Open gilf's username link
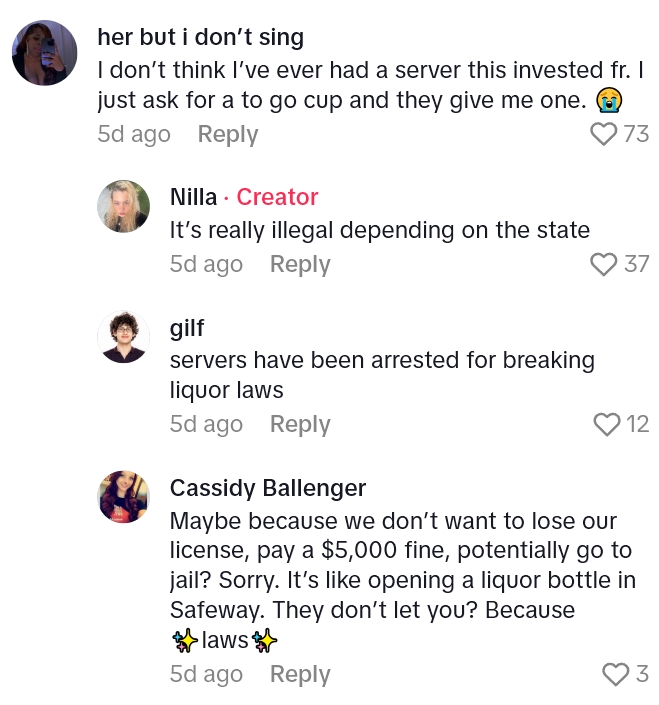The width and height of the screenshot is (659, 705). coord(187,328)
